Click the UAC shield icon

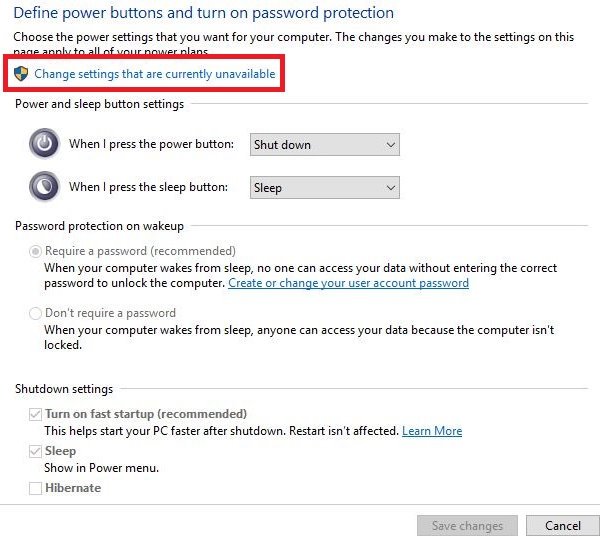point(21,74)
